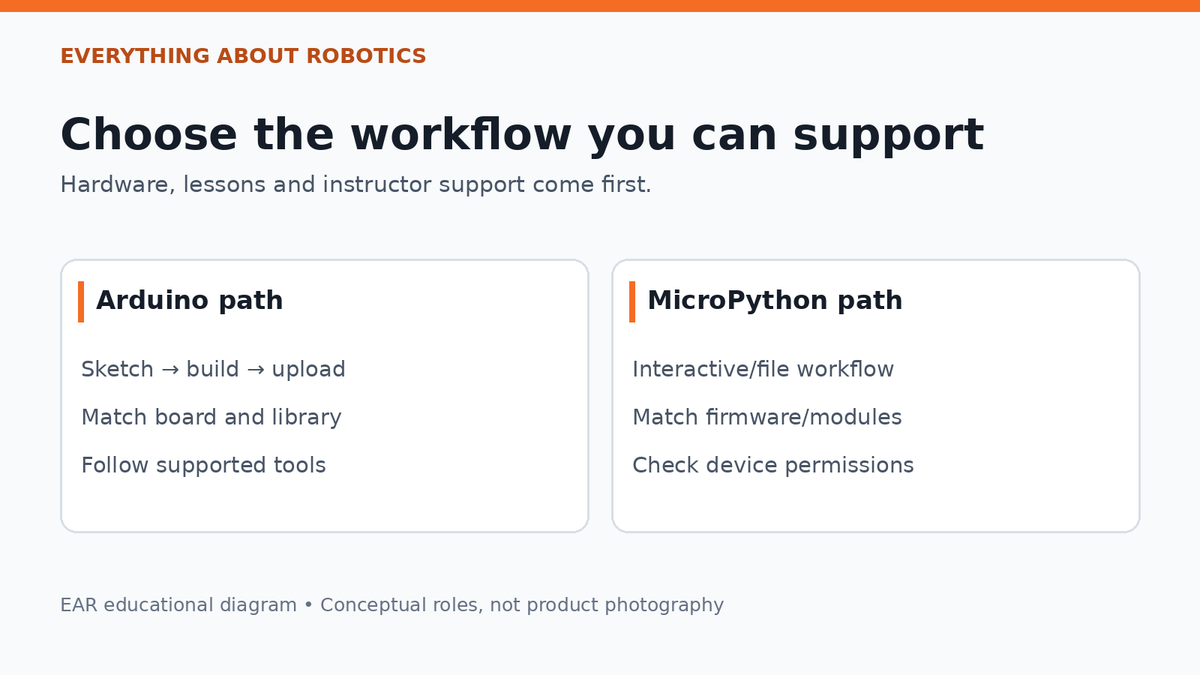The height and width of the screenshot is (675, 1200).
Task: Click the 'EVERYTHING ABOUT ROBOTICS' header label
Action: (243, 56)
